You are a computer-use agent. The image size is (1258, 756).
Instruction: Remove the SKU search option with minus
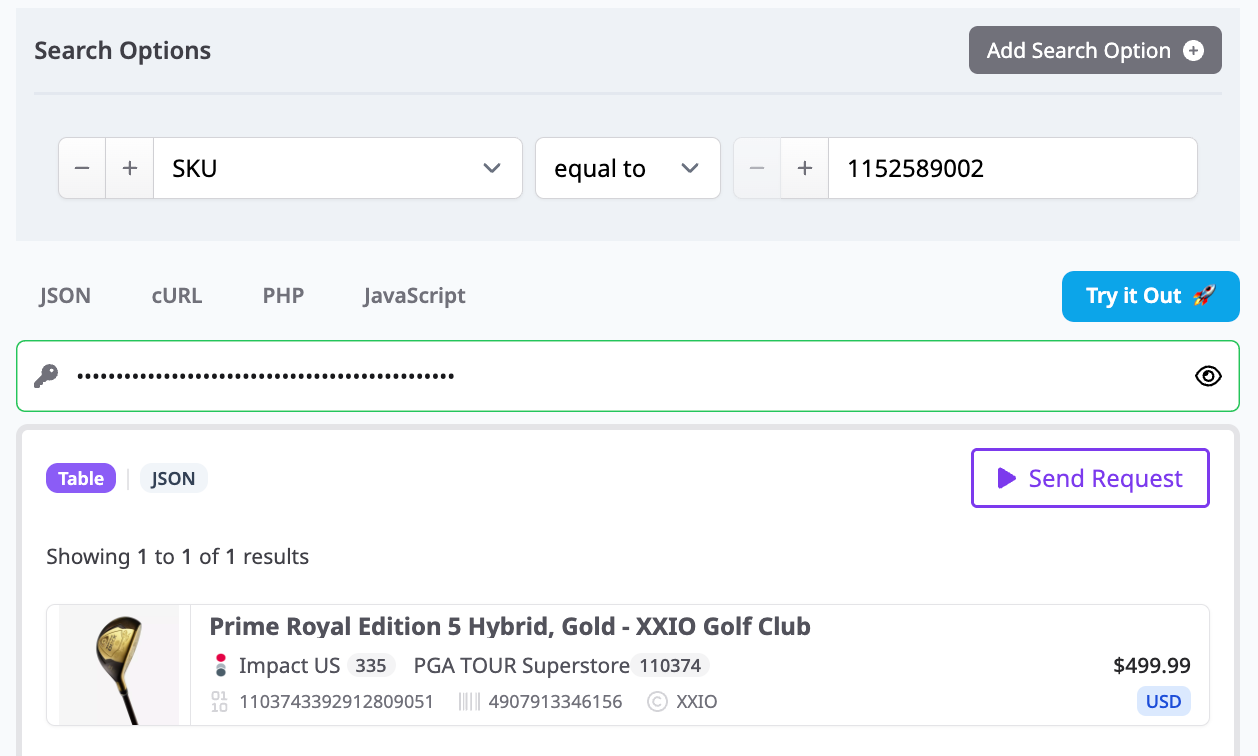click(x=82, y=168)
